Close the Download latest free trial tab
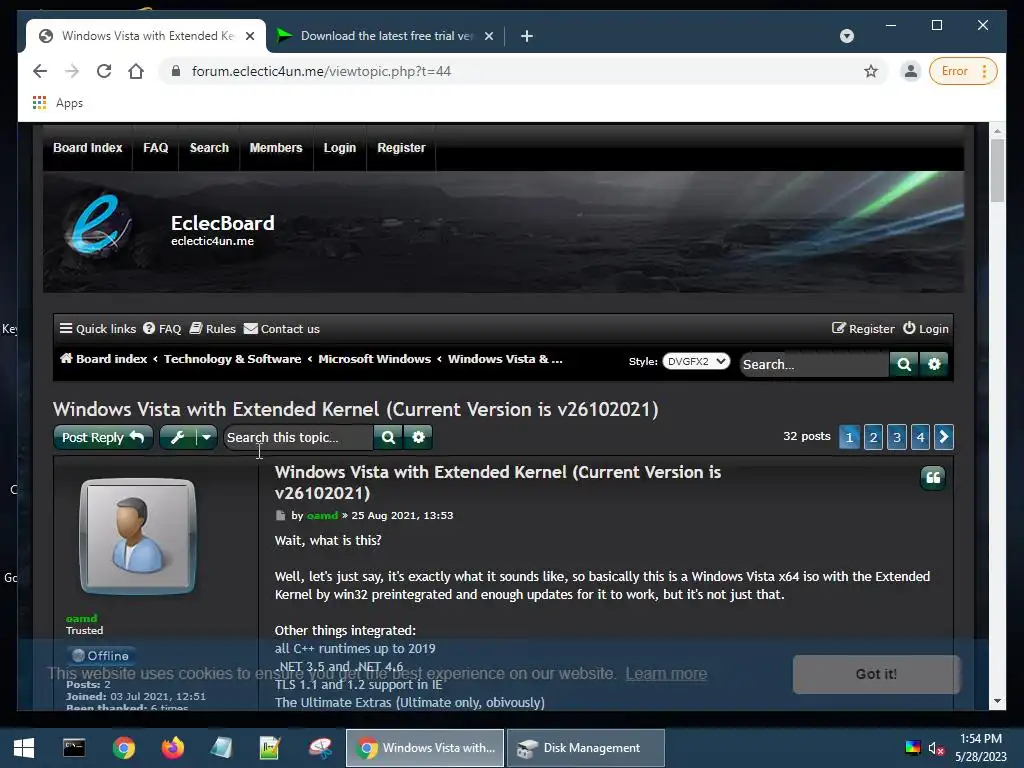The height and width of the screenshot is (768, 1024). coord(488,36)
